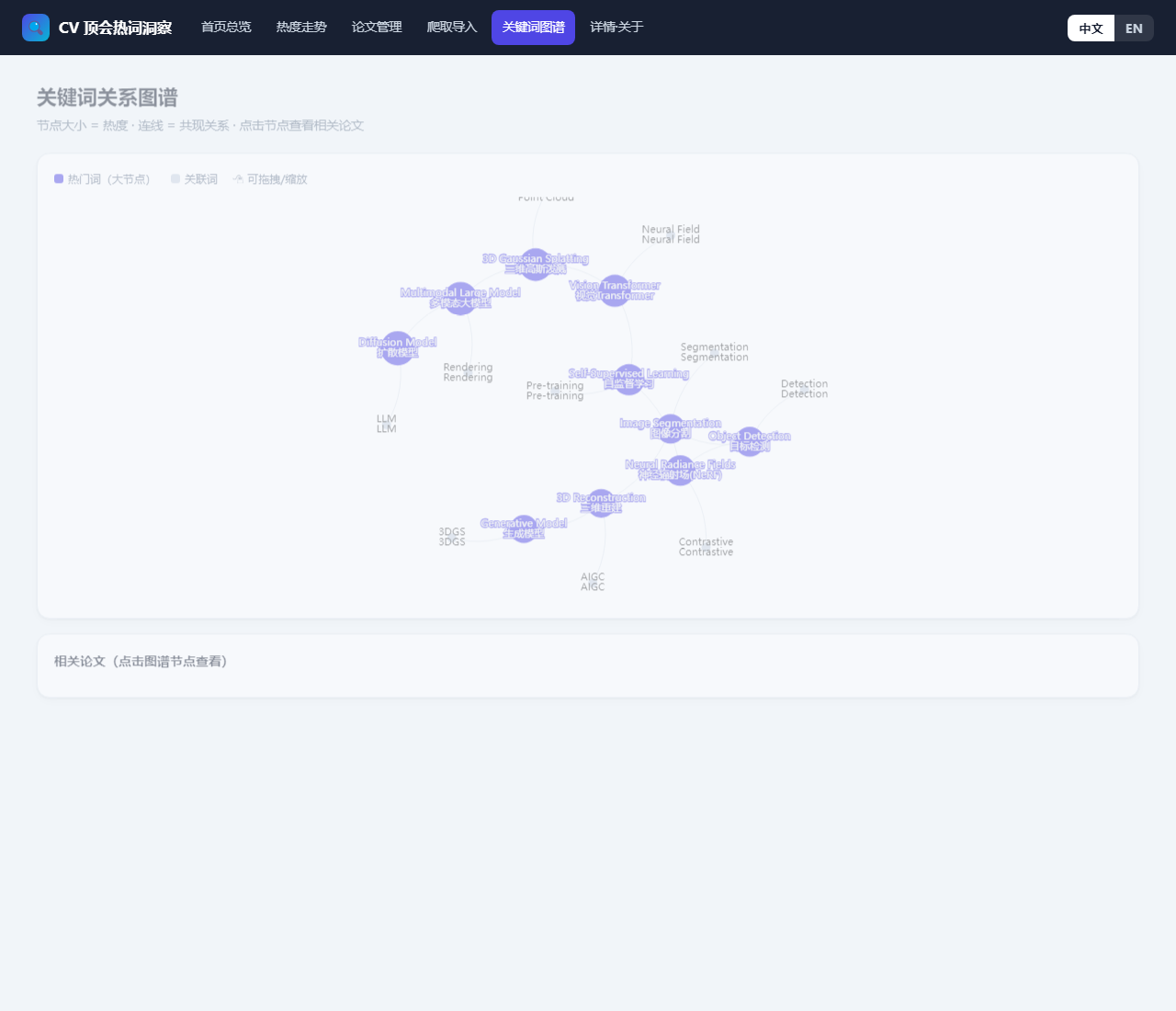Select the AIGC keyword label
Viewport: 1176px width, 1011px height.
coord(593,582)
